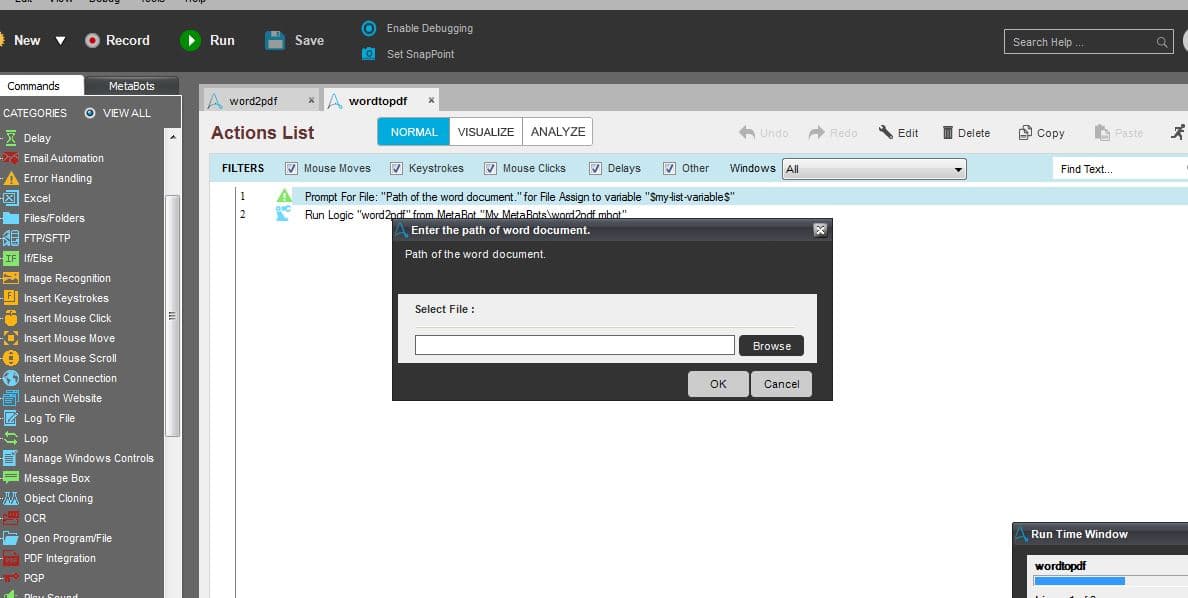Click the Select File path input field
The image size is (1188, 598).
[574, 346]
